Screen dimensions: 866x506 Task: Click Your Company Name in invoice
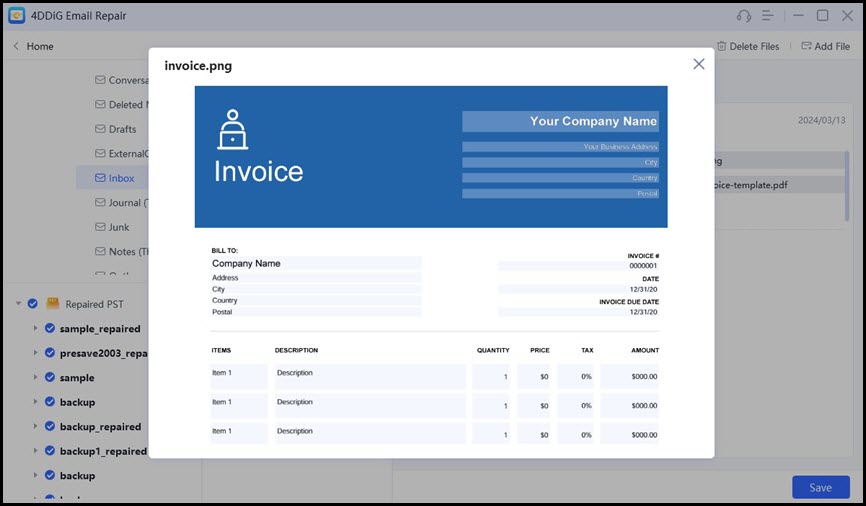click(x=593, y=121)
